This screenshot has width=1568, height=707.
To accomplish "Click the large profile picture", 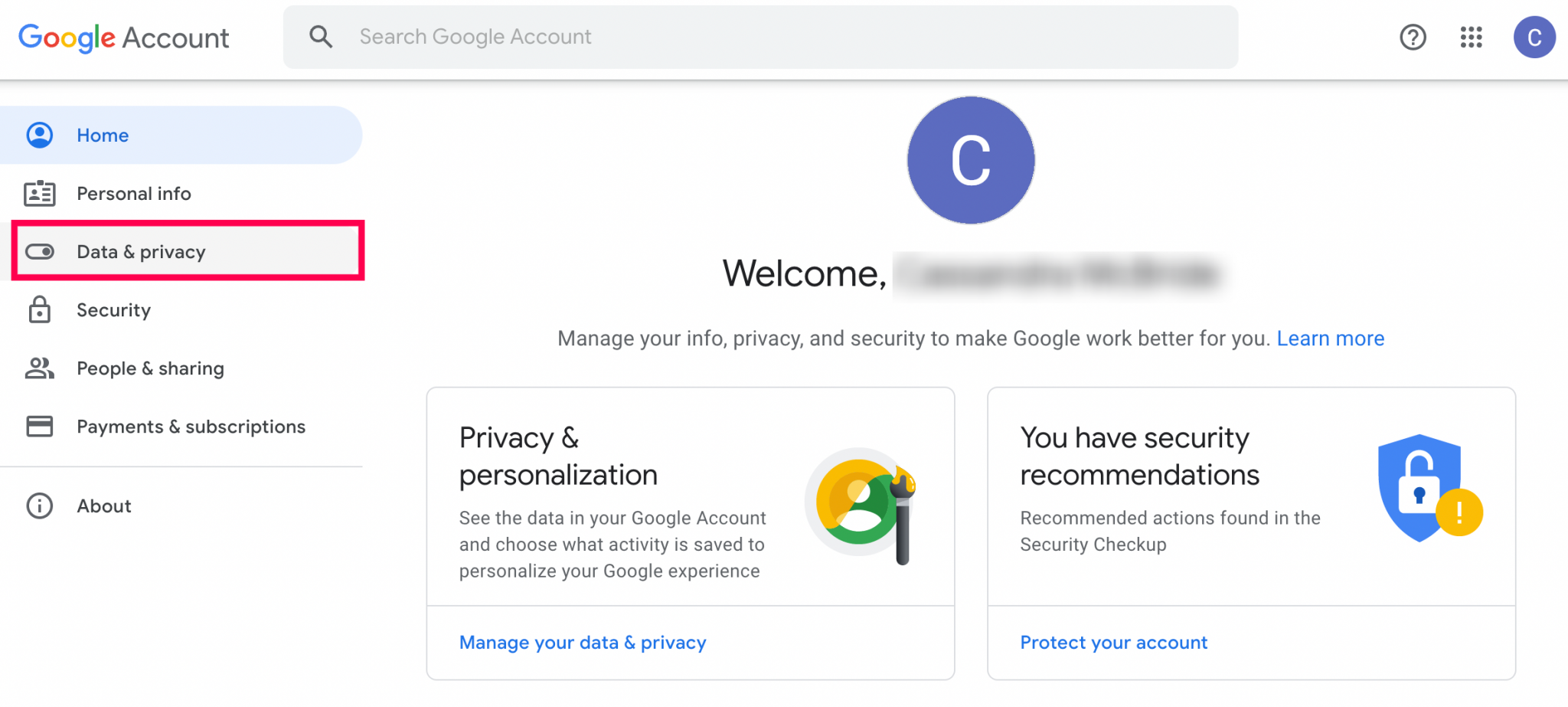I will point(970,159).
